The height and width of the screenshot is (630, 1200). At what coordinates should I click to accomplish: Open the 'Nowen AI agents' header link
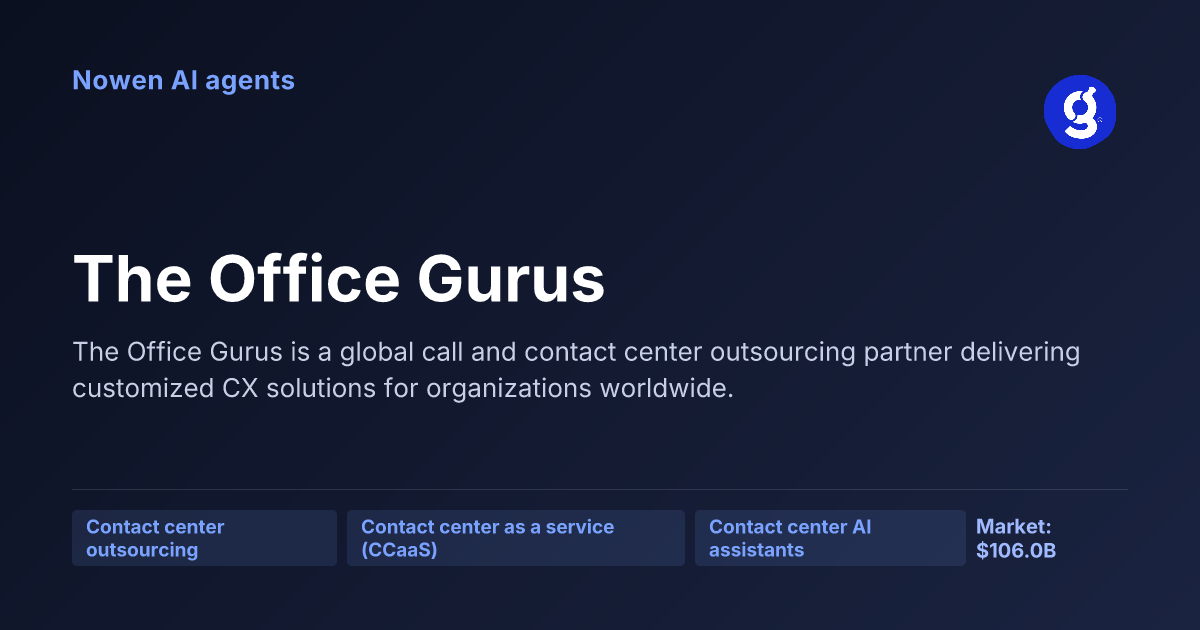tap(183, 80)
